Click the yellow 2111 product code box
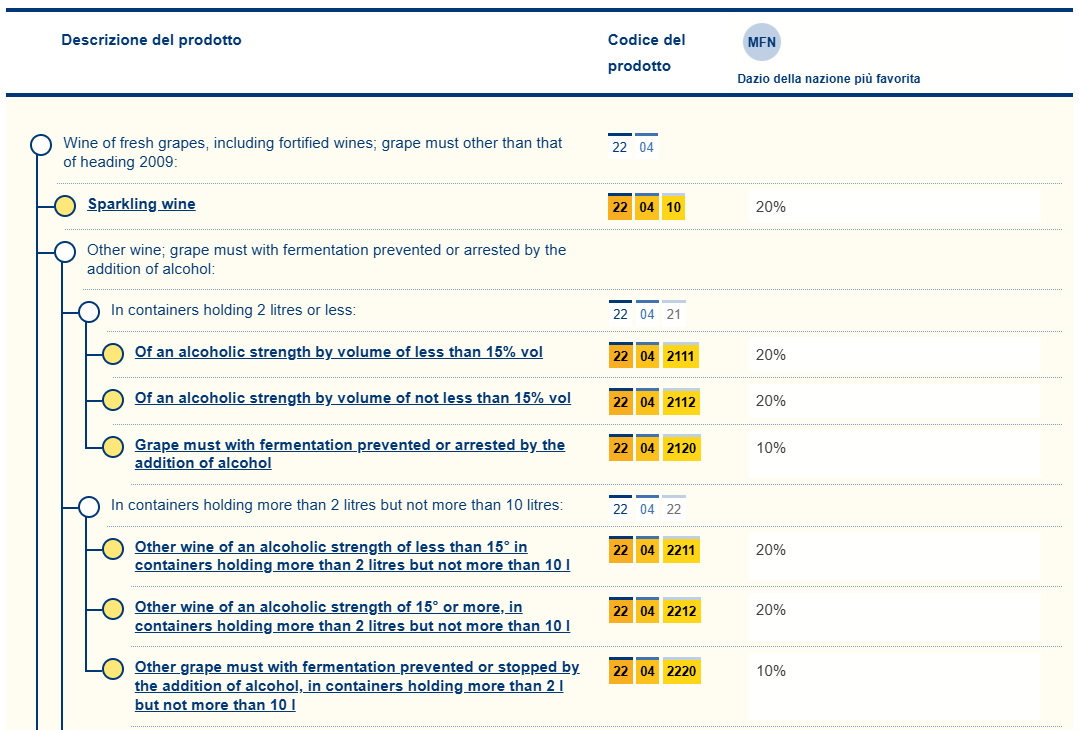 pos(680,356)
